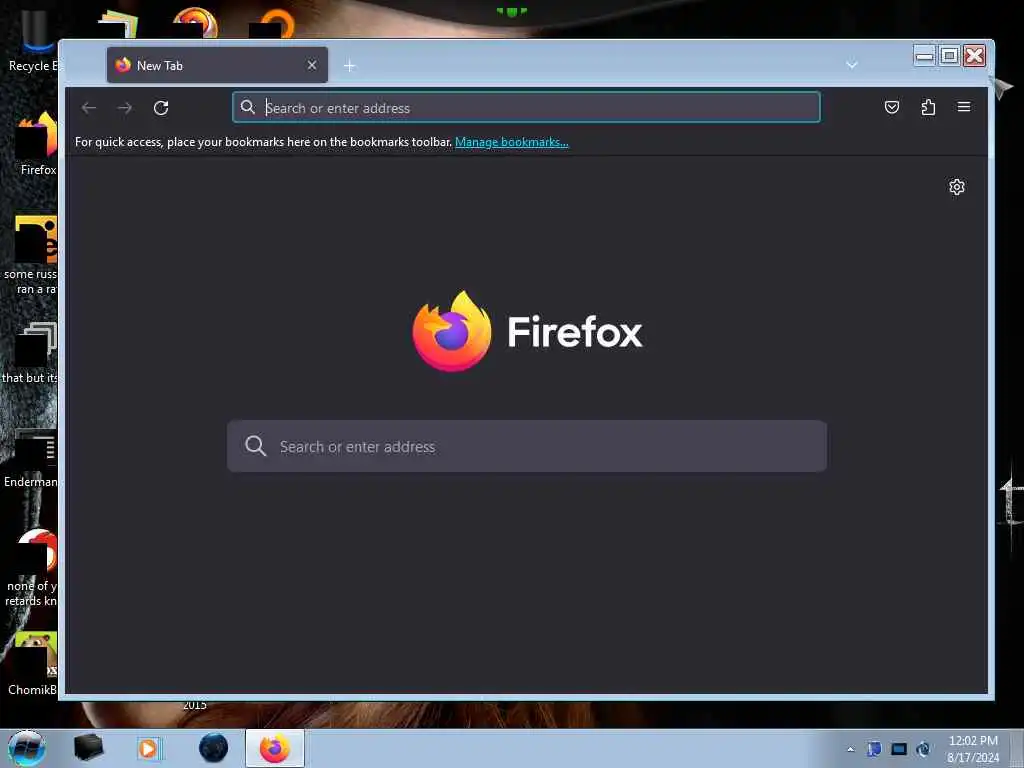Click the magnifier icon in the address bar
The width and height of the screenshot is (1024, 768).
coord(248,107)
